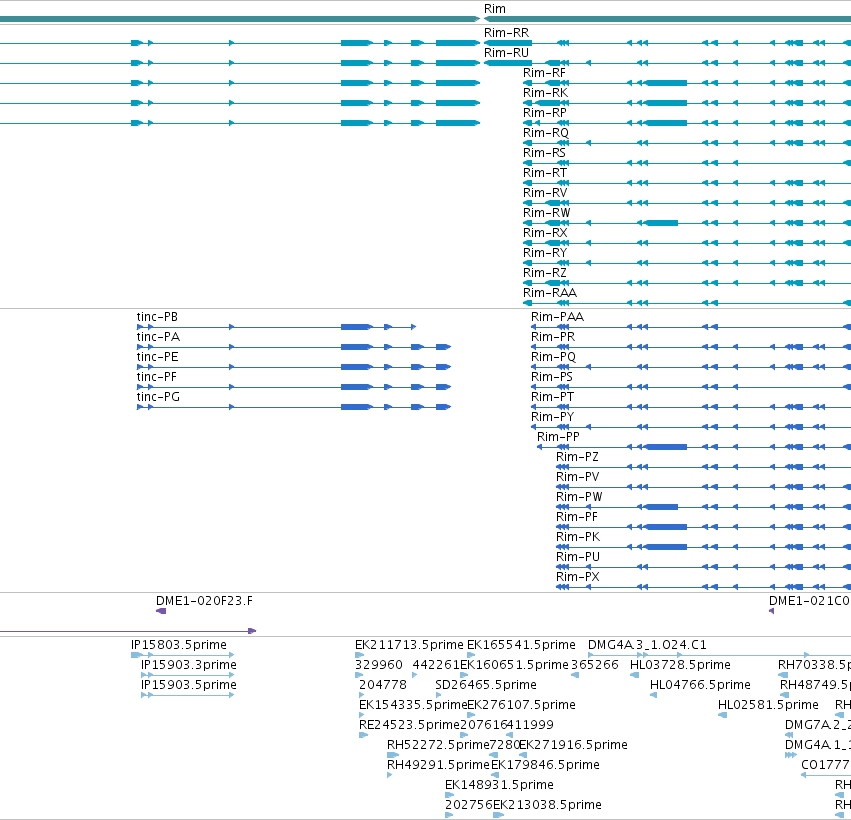Click the EK276107.5prime EST label
The image size is (851, 820).
tap(522, 705)
